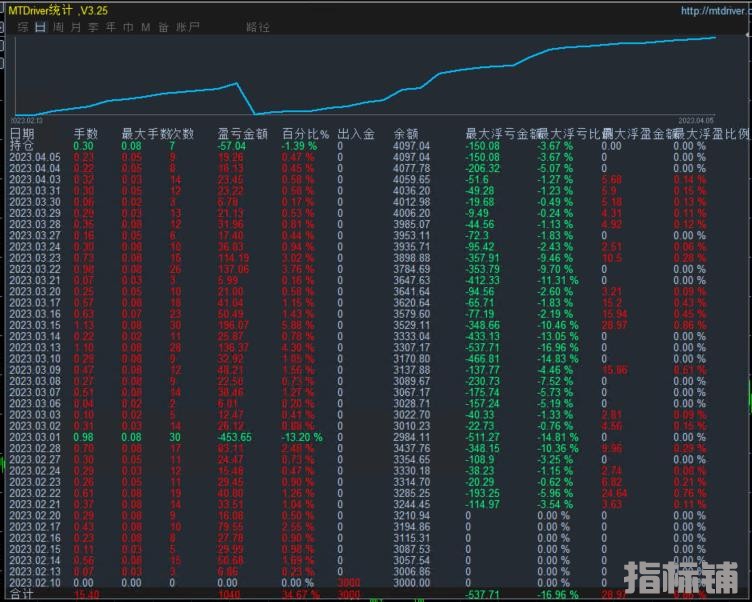Click the 日期 column header
This screenshot has height=602, width=752.
pyautogui.click(x=22, y=134)
